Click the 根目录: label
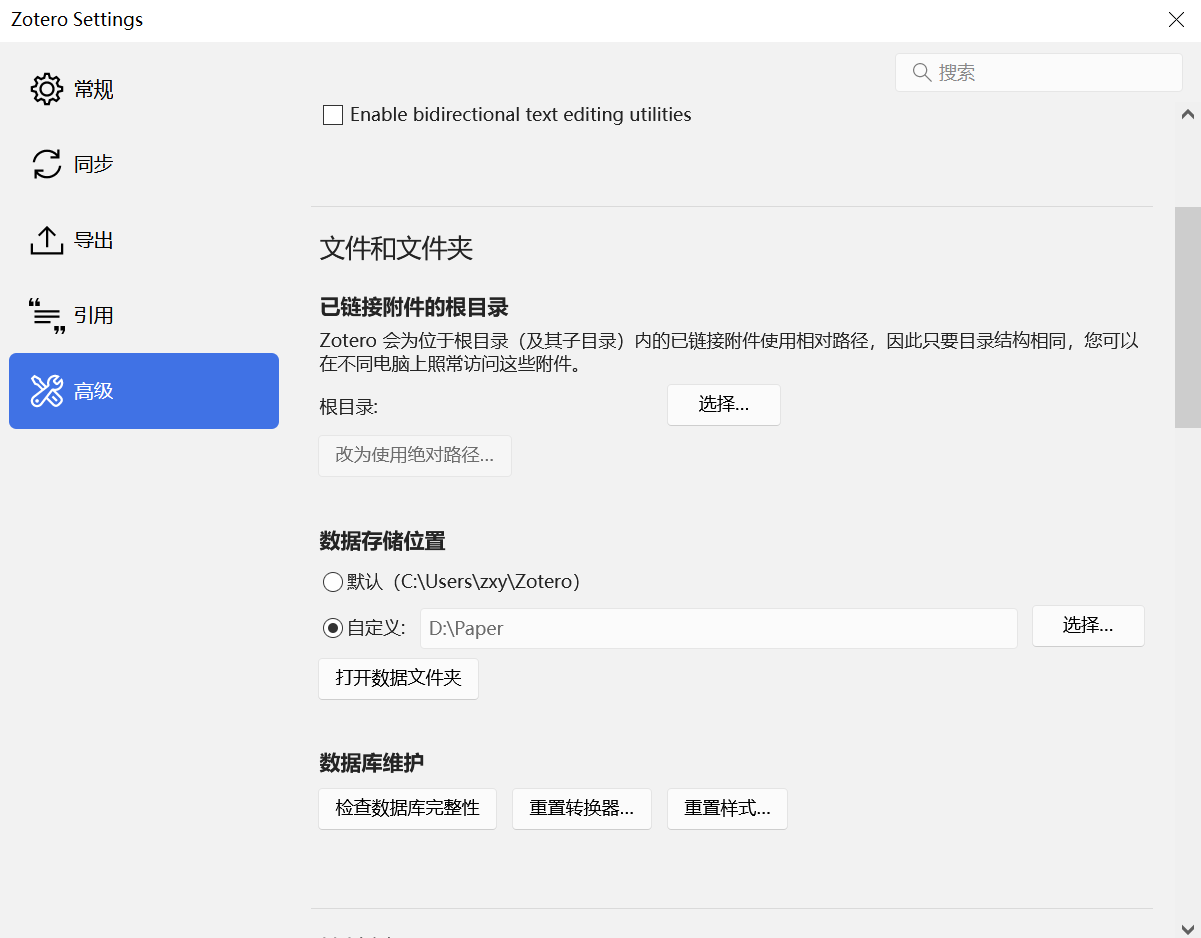 tap(349, 407)
